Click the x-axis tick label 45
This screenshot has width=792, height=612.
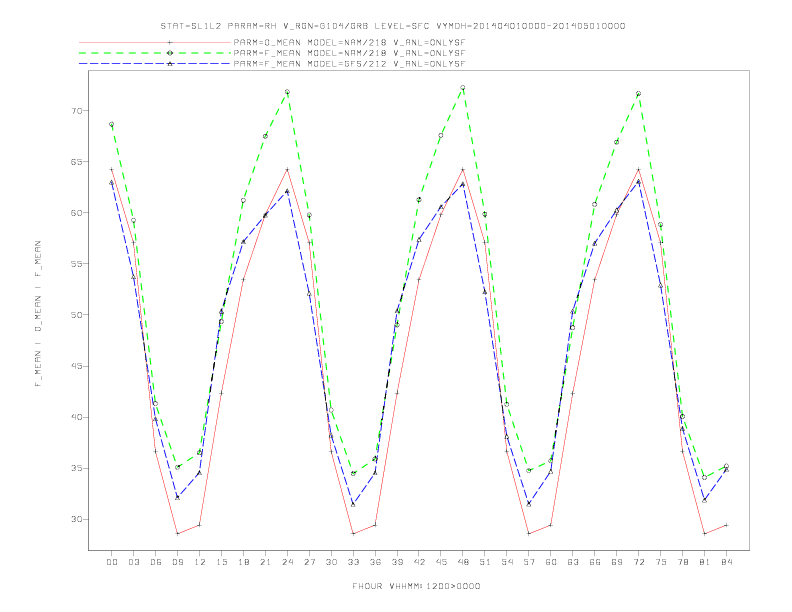click(x=441, y=562)
